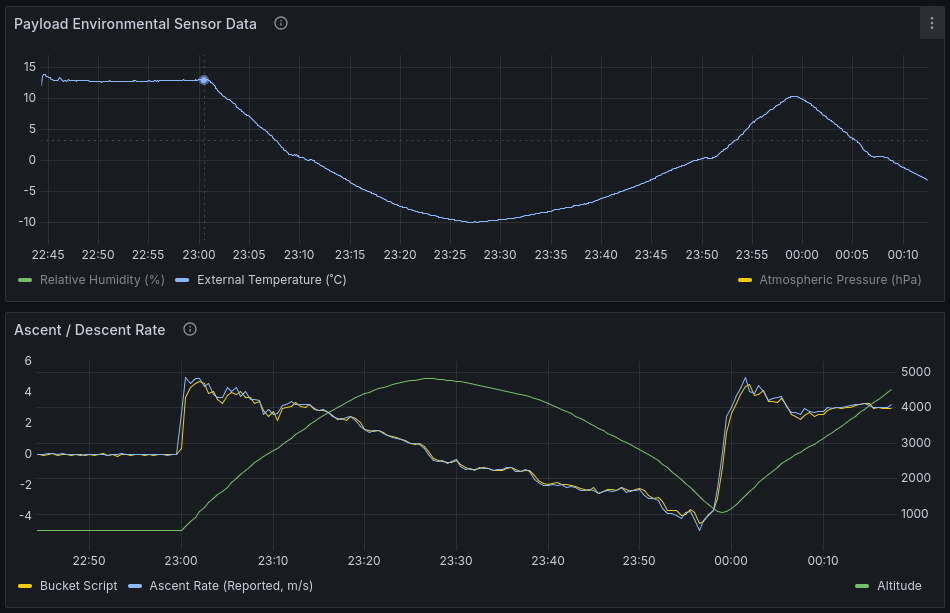
Task: Toggle the Bucket Script series legend label
Action: click(x=78, y=586)
